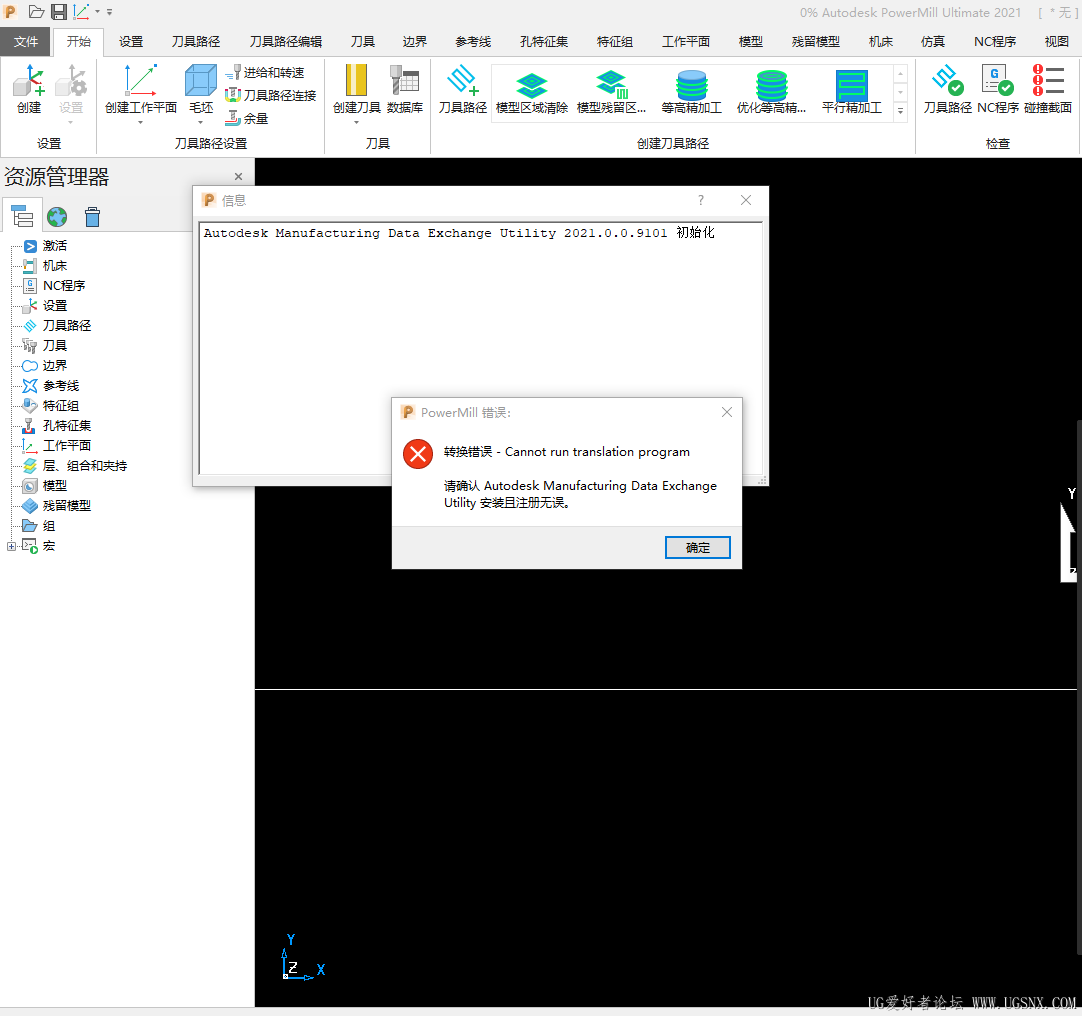The height and width of the screenshot is (1016, 1082).
Task: Choose the 等高精加工 strategy
Action: (691, 93)
